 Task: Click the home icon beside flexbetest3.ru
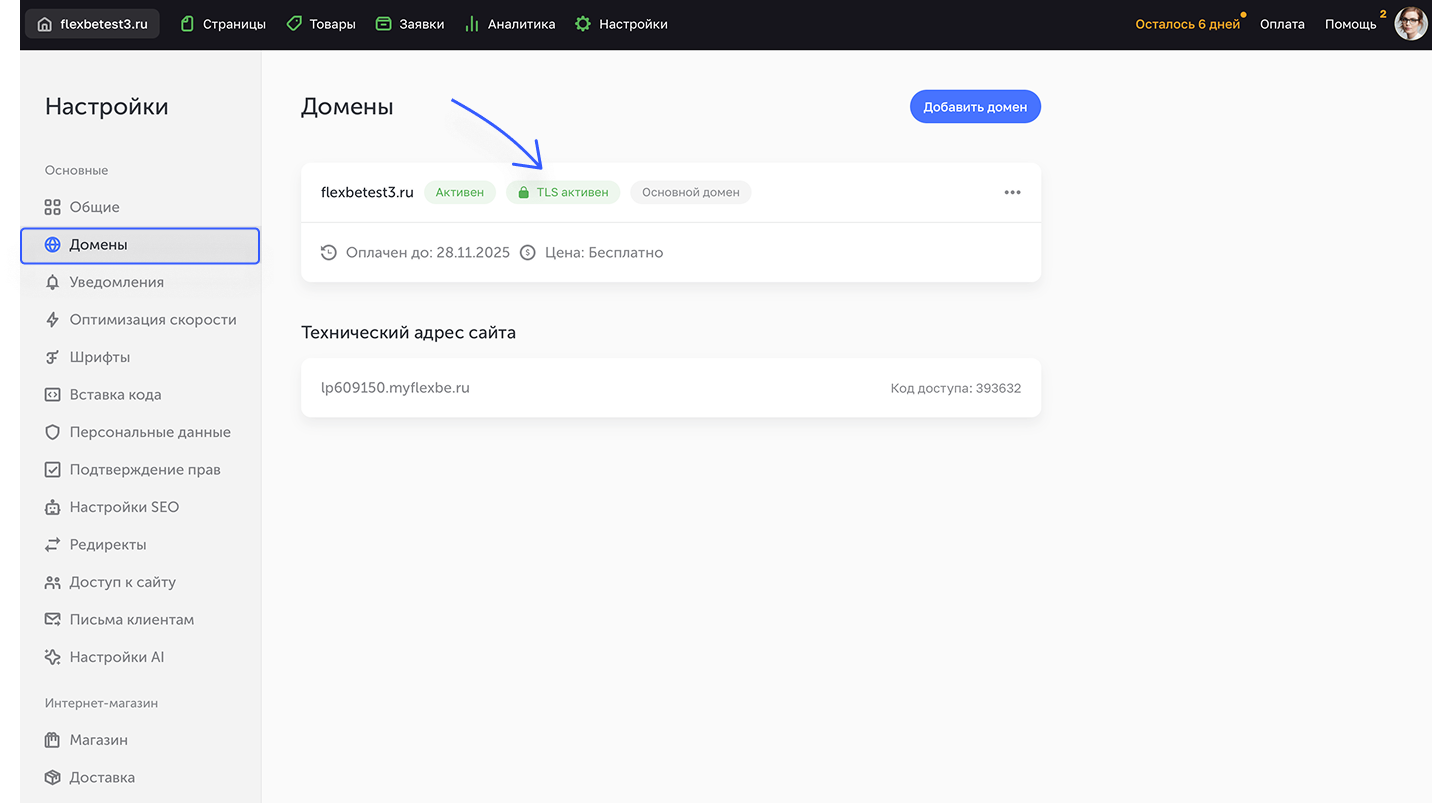[x=43, y=22]
